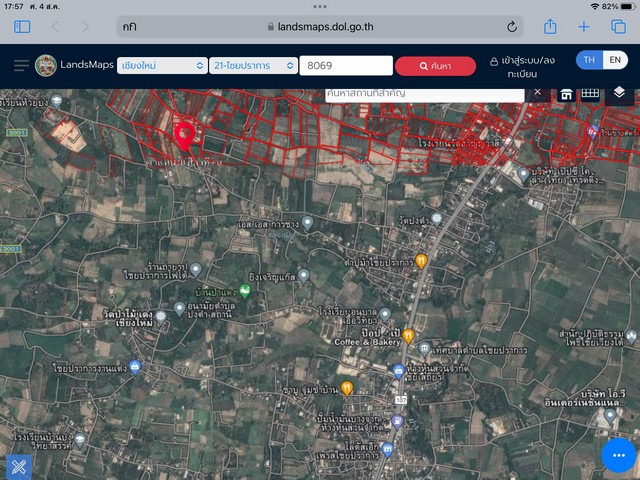Expand the เชียงใหม่ province dropdown
640x480 pixels.
[161, 66]
